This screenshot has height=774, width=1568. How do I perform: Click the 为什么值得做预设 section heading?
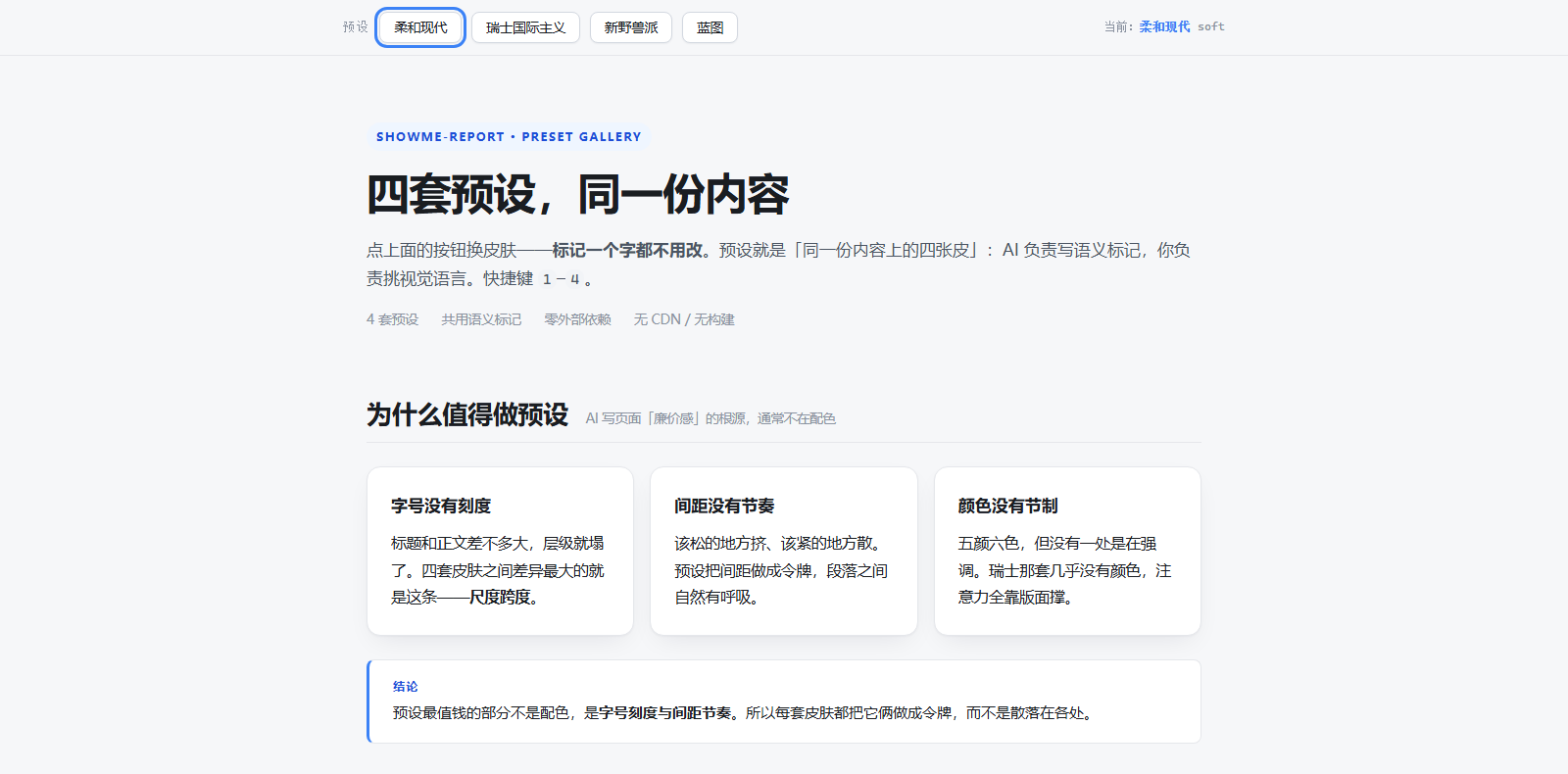coord(467,414)
